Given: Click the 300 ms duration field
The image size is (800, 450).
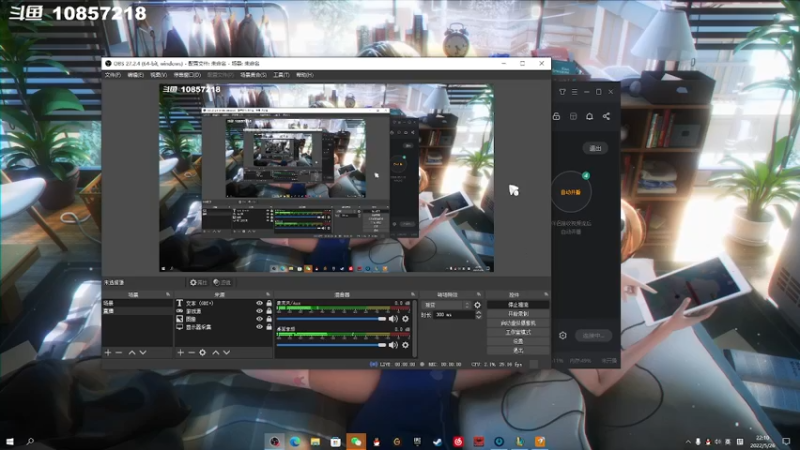Looking at the screenshot, I should coord(454,315).
